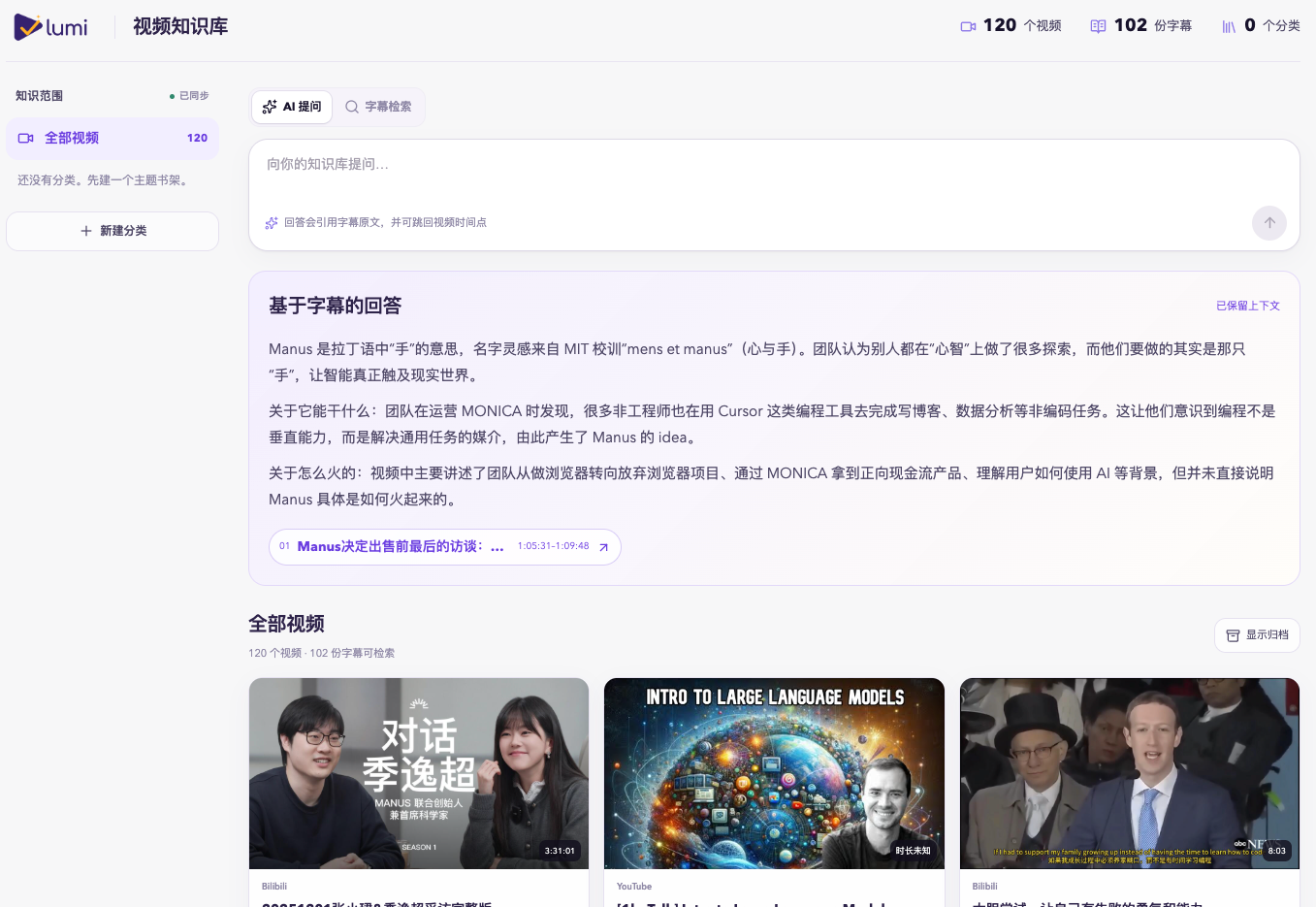The image size is (1316, 907).
Task: Click the 知识范围 sidebar heading
Action: (40, 96)
